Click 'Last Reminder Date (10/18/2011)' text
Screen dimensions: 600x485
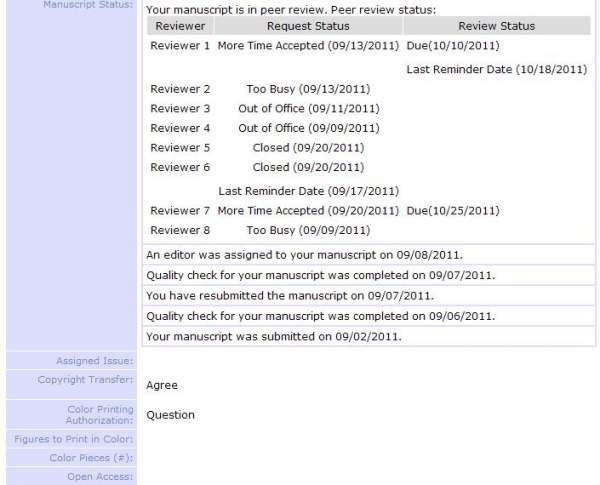(x=497, y=69)
